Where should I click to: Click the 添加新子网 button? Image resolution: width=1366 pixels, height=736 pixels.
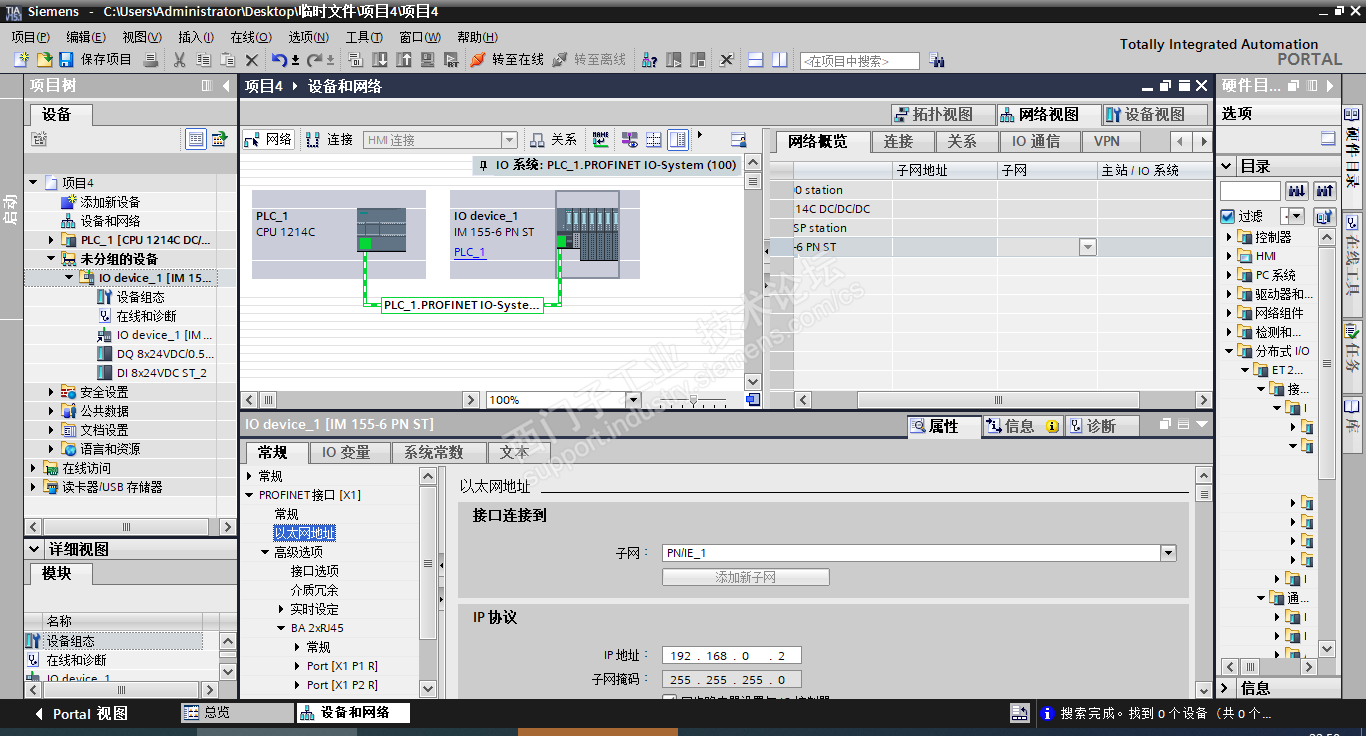pos(746,577)
